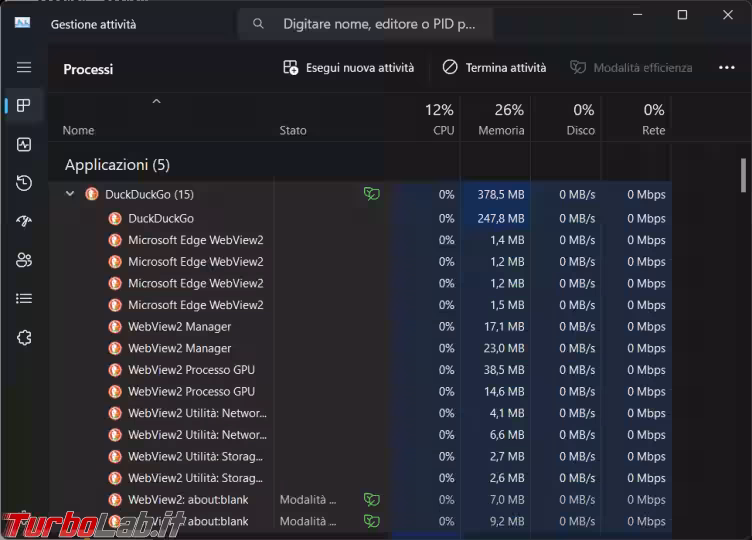Viewport: 752px width, 540px height.
Task: Click the Applicazioni (5) group heading
Action: pos(118,165)
